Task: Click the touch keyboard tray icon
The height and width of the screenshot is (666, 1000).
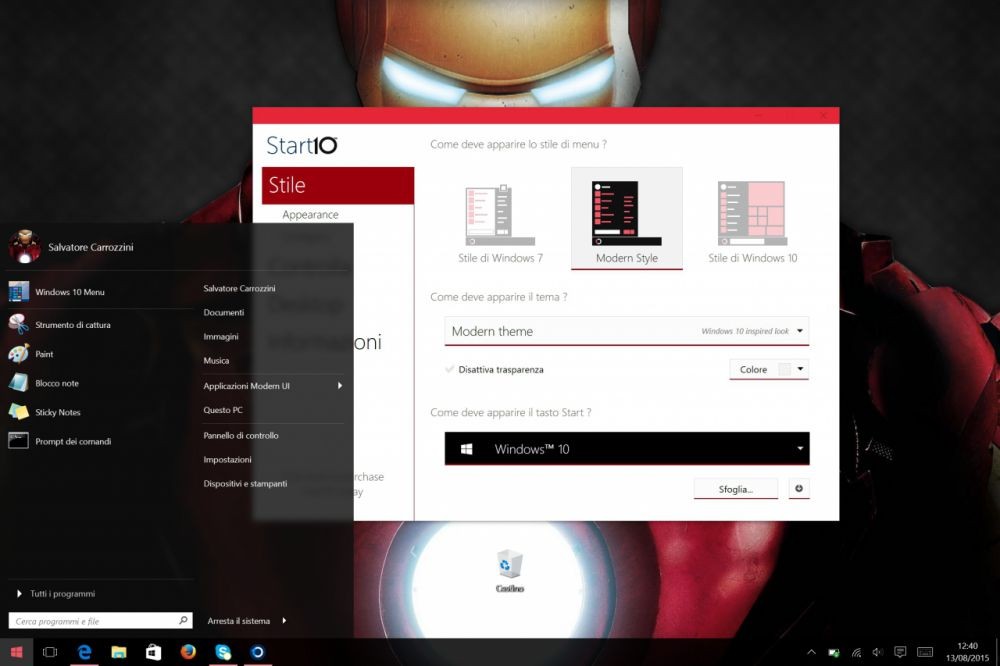Action: coord(925,652)
